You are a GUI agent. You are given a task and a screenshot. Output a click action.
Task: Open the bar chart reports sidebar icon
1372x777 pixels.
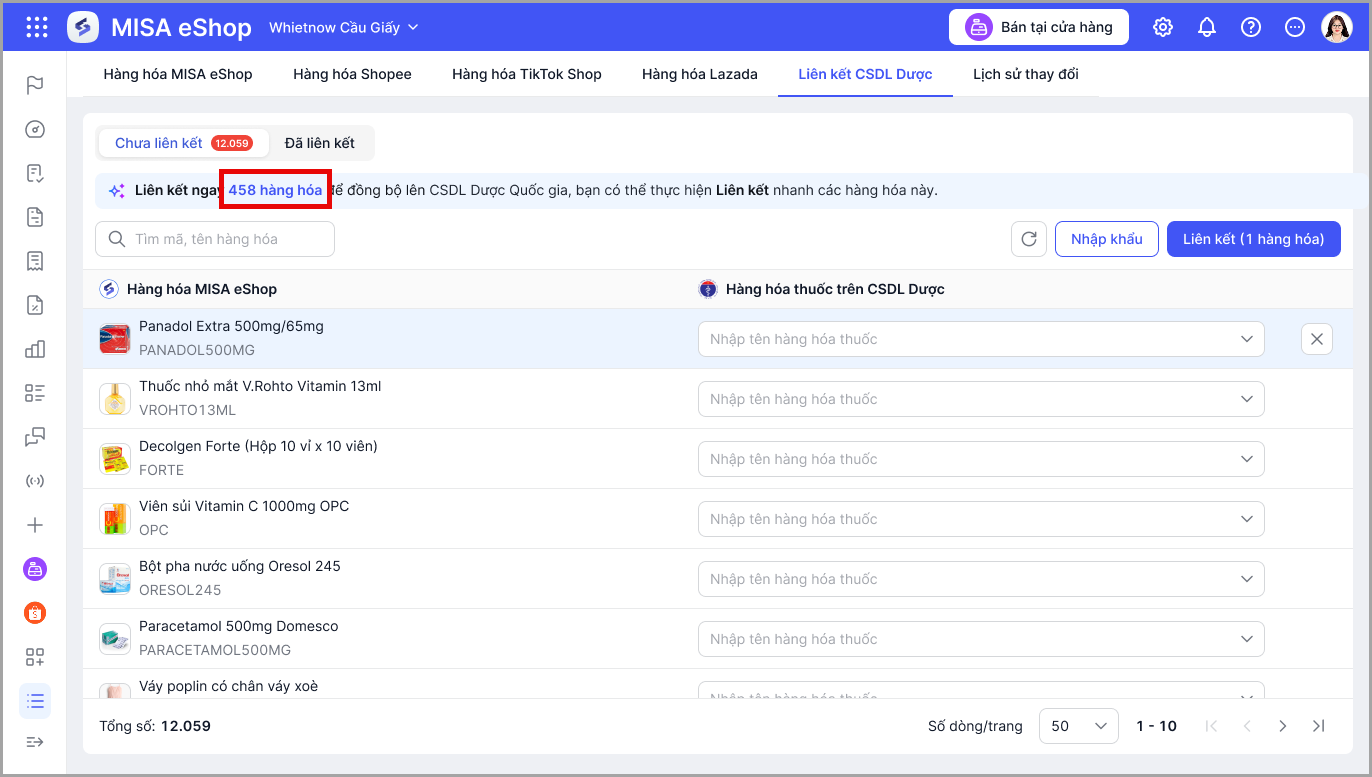(35, 349)
